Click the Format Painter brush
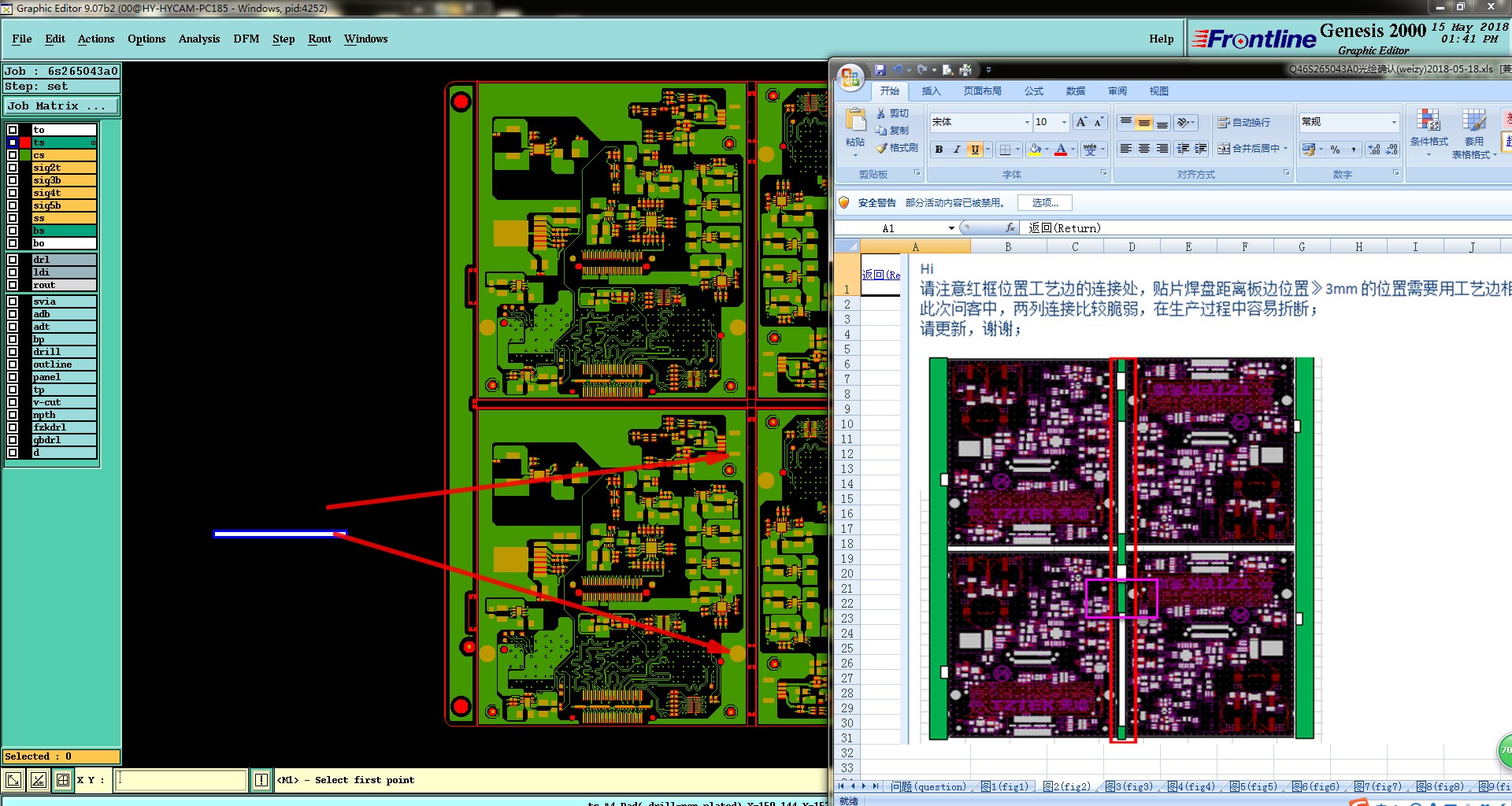 point(881,148)
